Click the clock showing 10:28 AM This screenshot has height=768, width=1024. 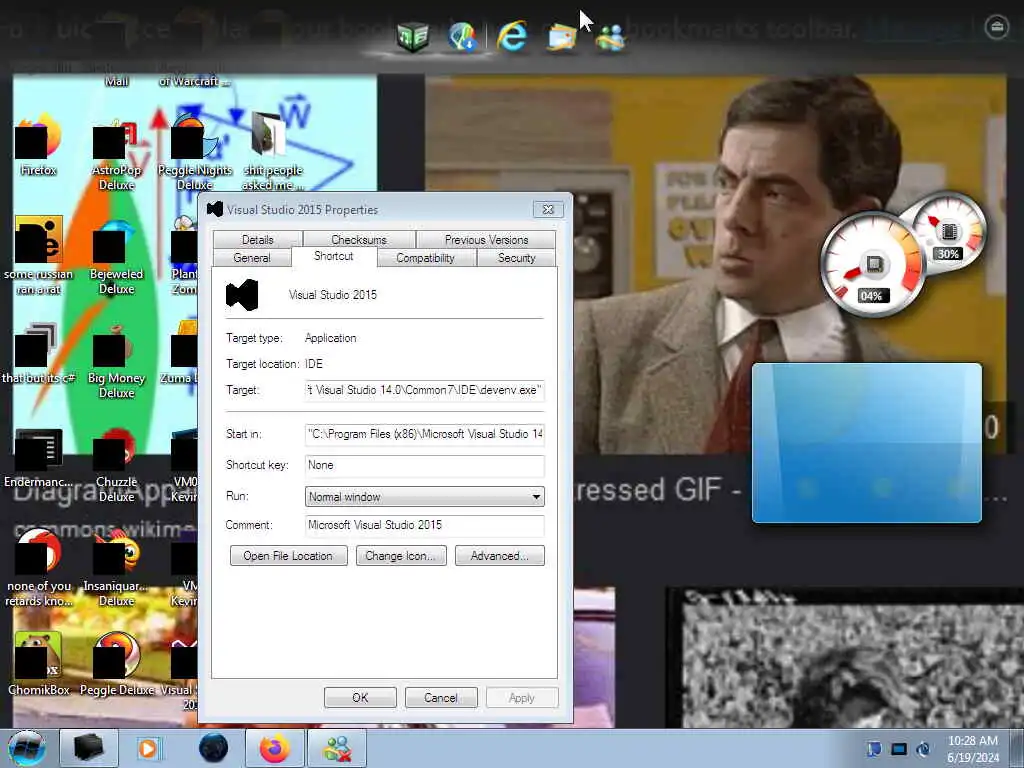click(x=972, y=749)
